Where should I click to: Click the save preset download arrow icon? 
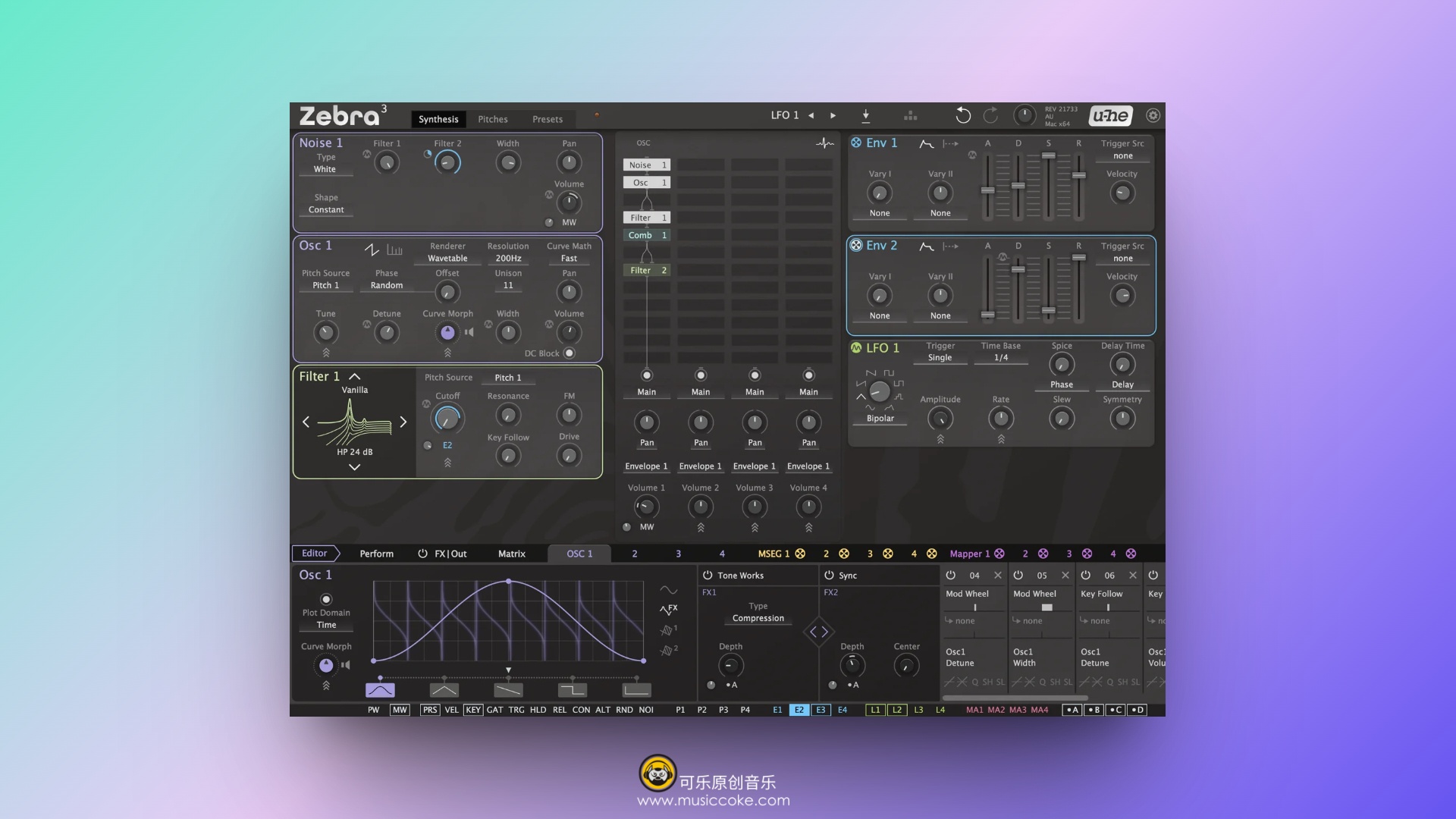pos(865,115)
